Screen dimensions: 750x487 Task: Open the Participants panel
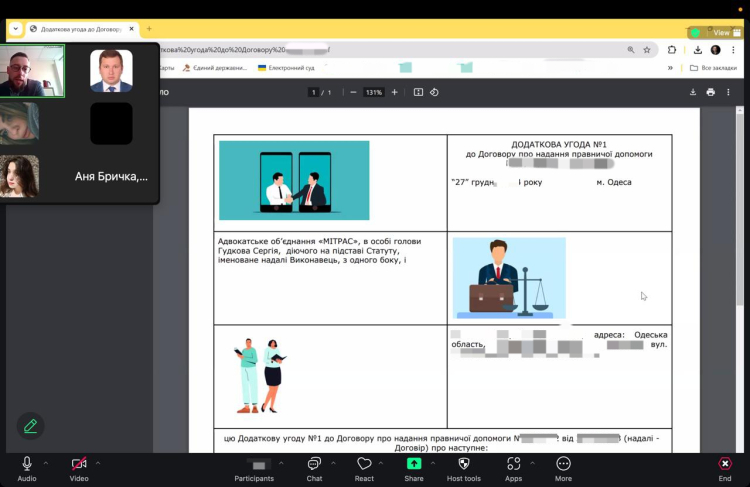click(x=254, y=466)
